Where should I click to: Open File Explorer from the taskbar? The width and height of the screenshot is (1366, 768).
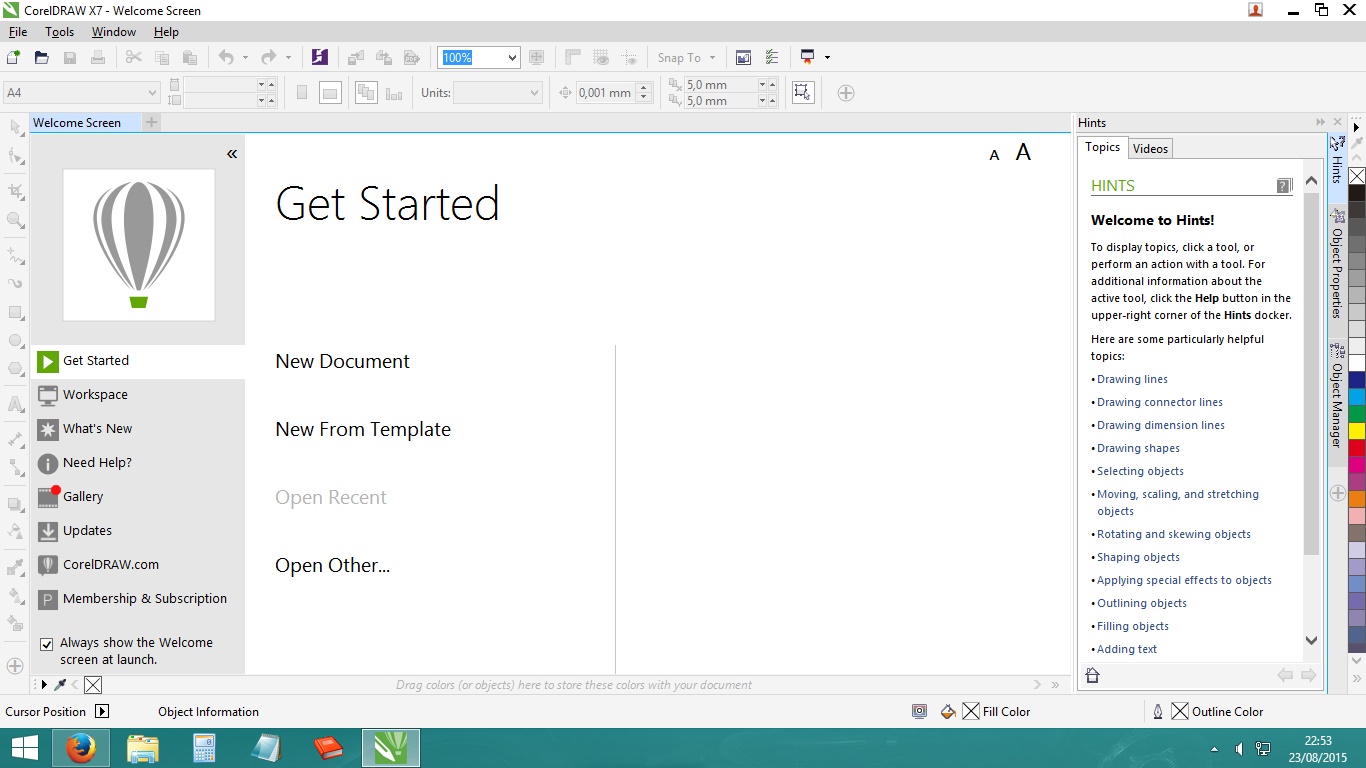[x=143, y=747]
